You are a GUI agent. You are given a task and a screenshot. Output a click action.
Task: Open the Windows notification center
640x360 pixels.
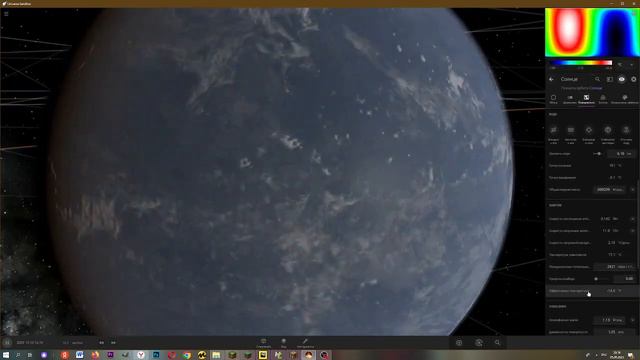click(x=631, y=355)
